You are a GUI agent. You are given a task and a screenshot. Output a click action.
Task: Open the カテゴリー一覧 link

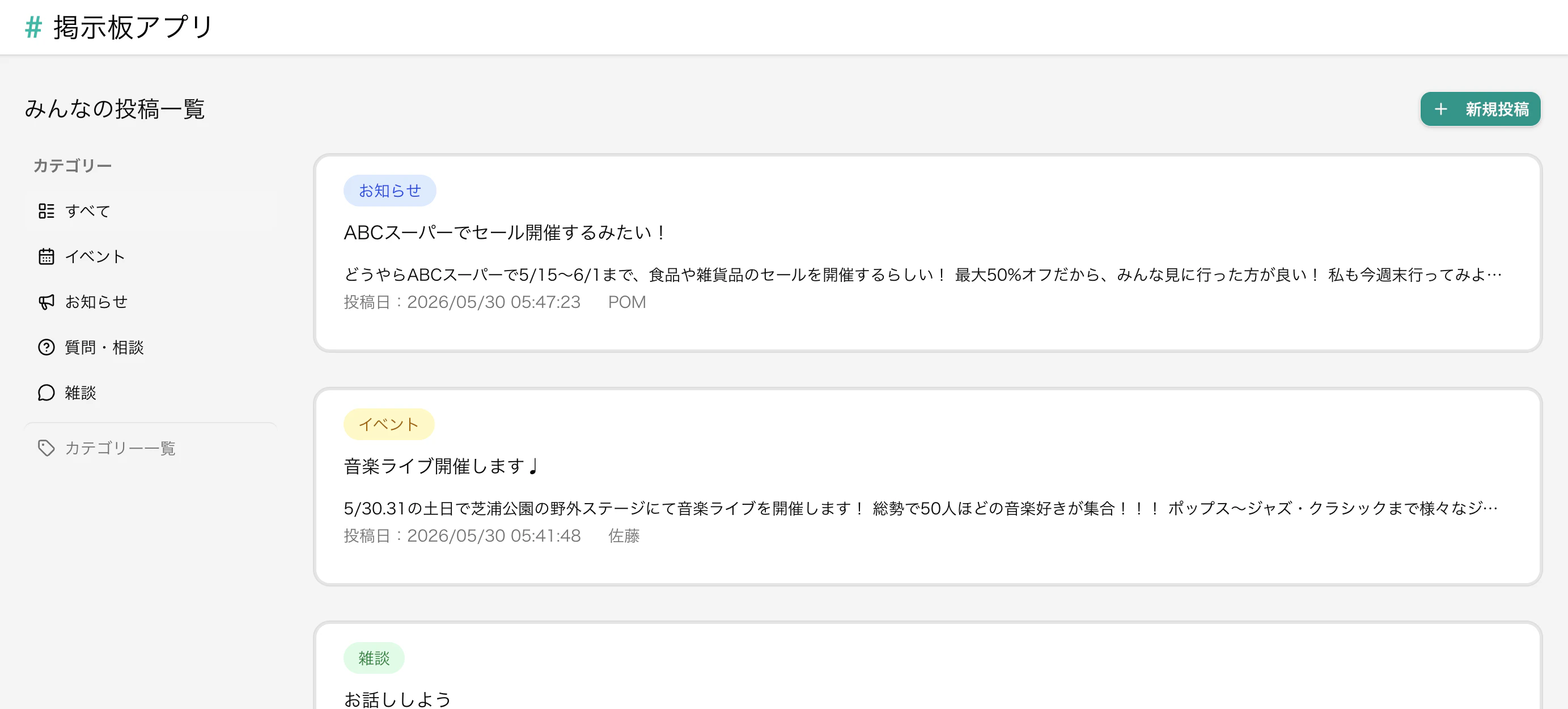tap(120, 448)
